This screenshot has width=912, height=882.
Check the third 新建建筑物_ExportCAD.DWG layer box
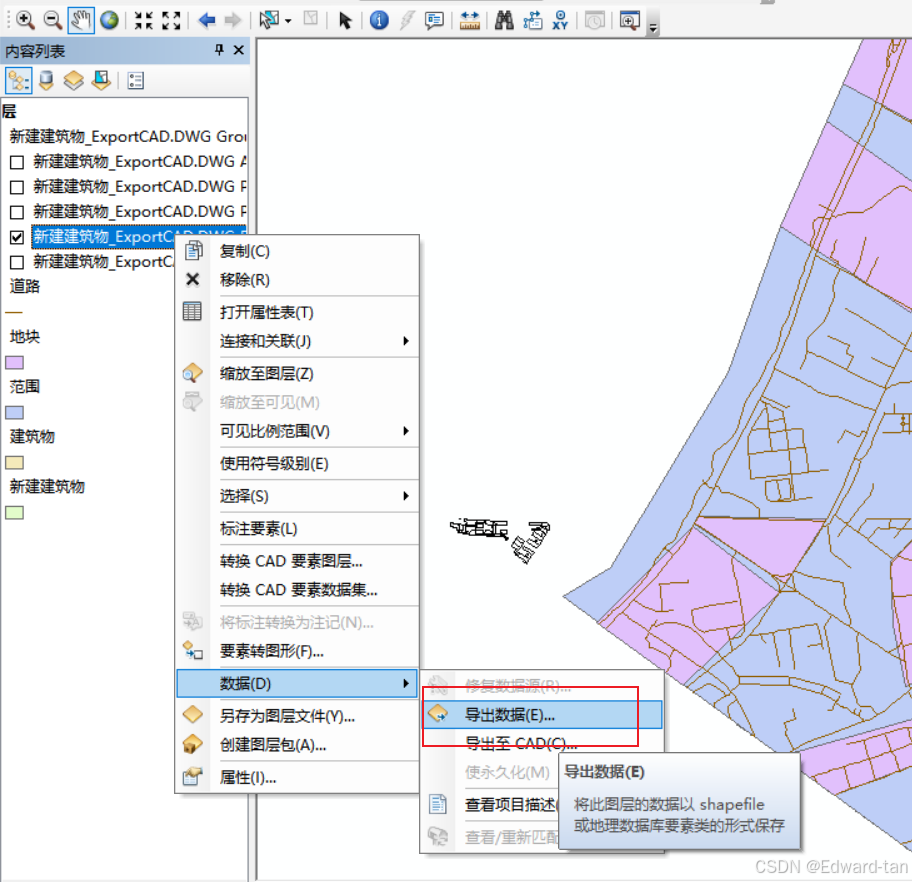[x=17, y=212]
